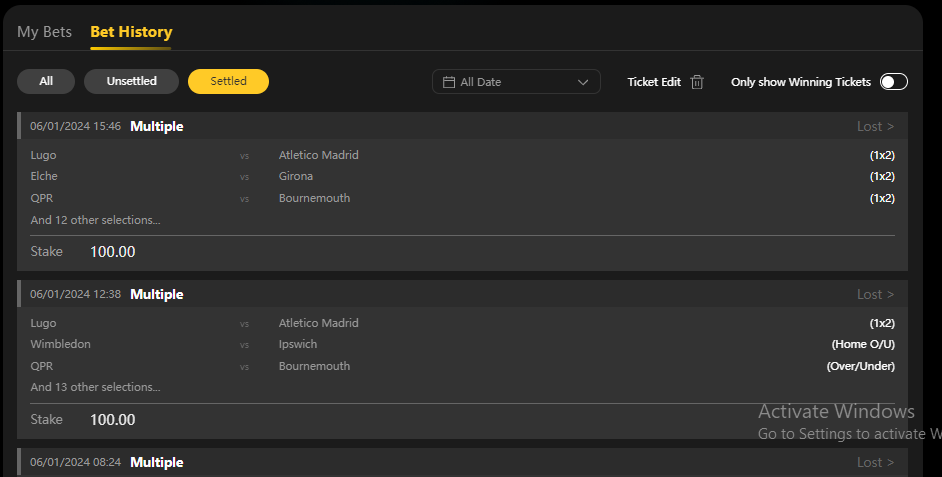Viewport: 942px width, 477px height.
Task: Select the All filter pill
Action: (46, 81)
